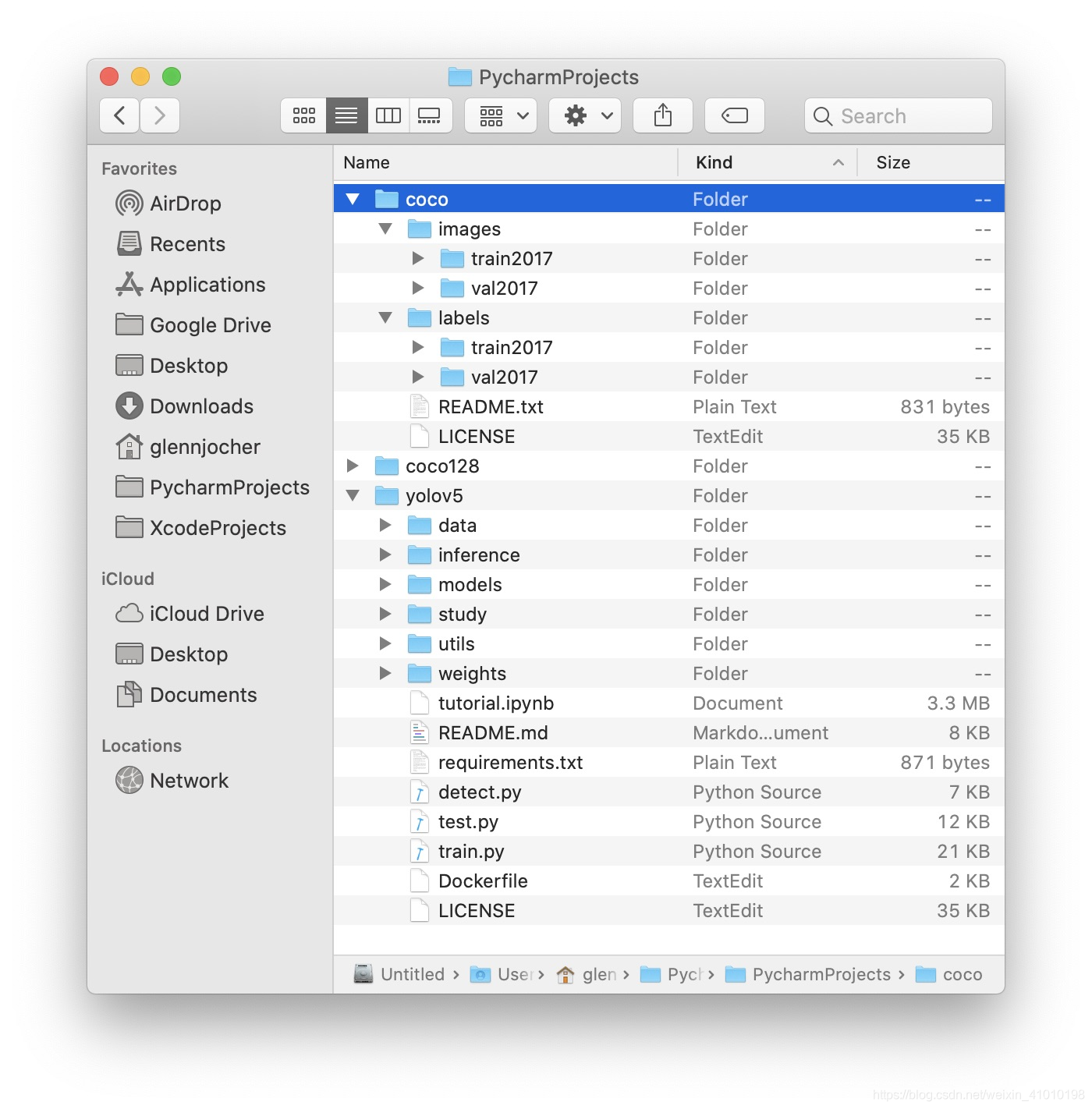Expand the weights folder
Viewport: 1092px width, 1109px height.
(x=385, y=674)
